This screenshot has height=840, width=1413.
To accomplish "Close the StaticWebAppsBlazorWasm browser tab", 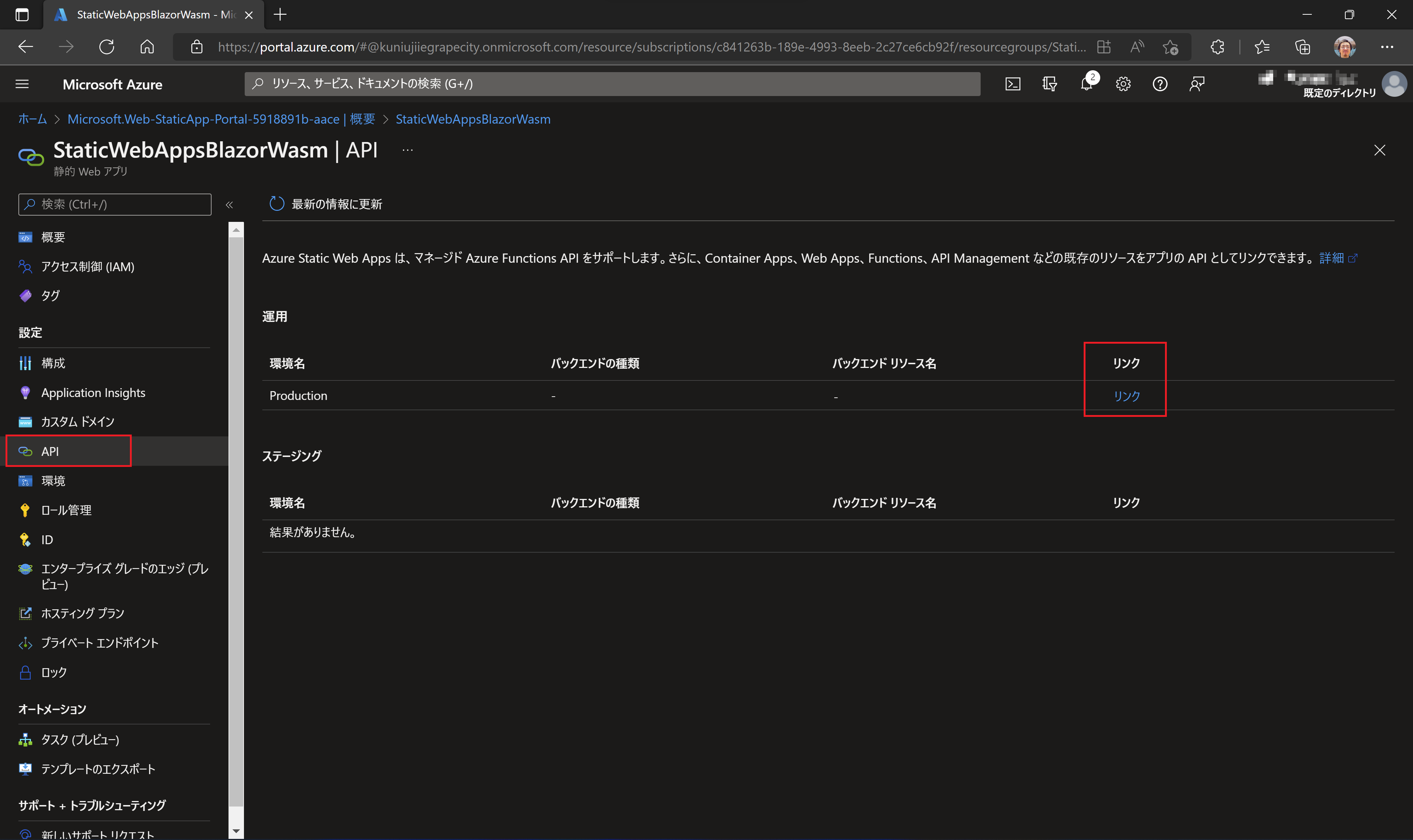I will click(x=248, y=15).
